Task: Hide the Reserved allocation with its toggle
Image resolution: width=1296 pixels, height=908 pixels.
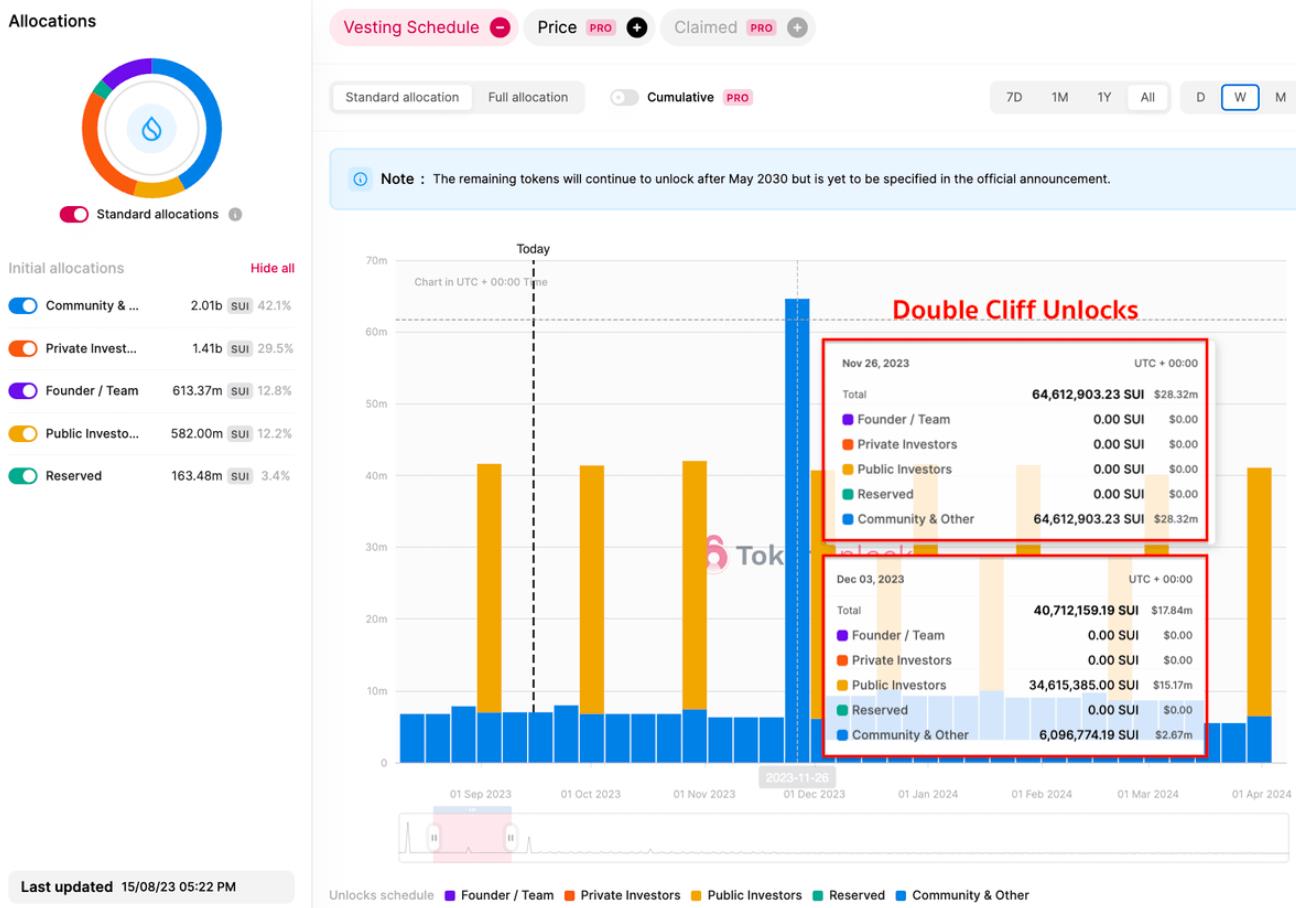Action: pos(22,476)
